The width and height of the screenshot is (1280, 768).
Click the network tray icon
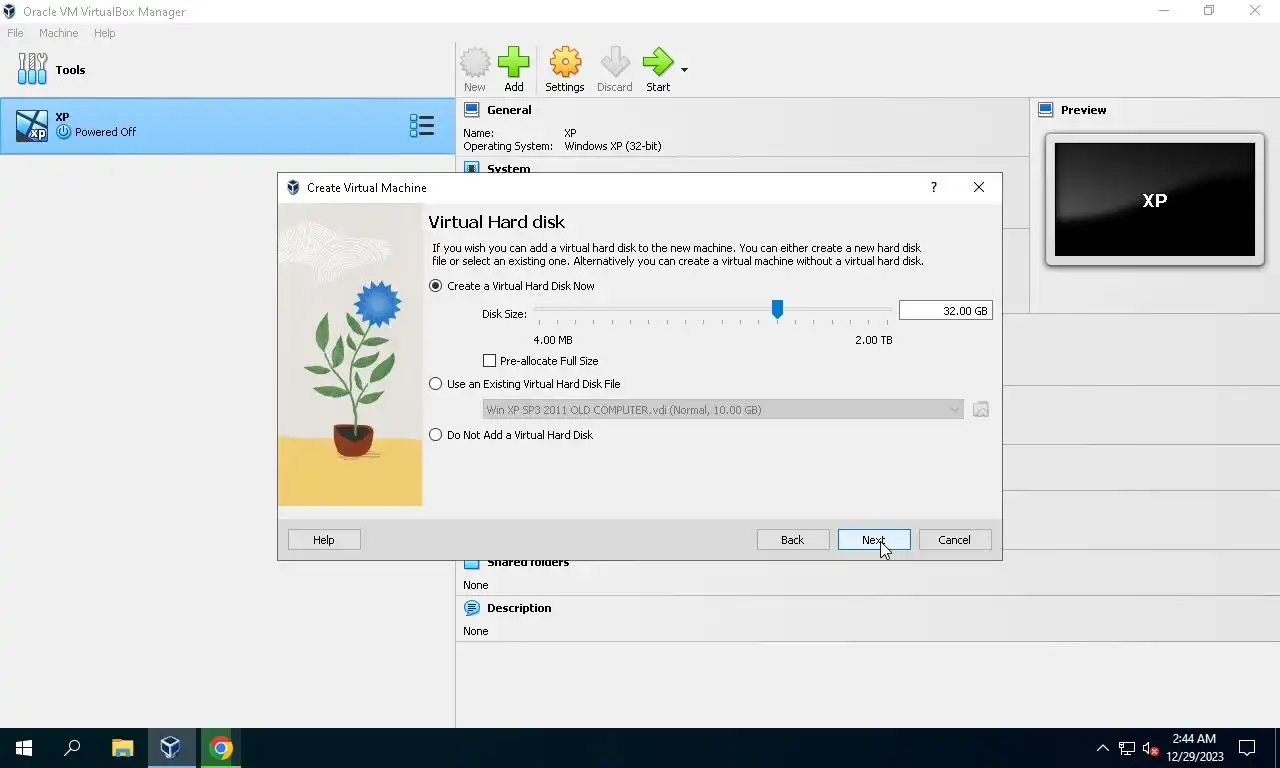point(1127,748)
